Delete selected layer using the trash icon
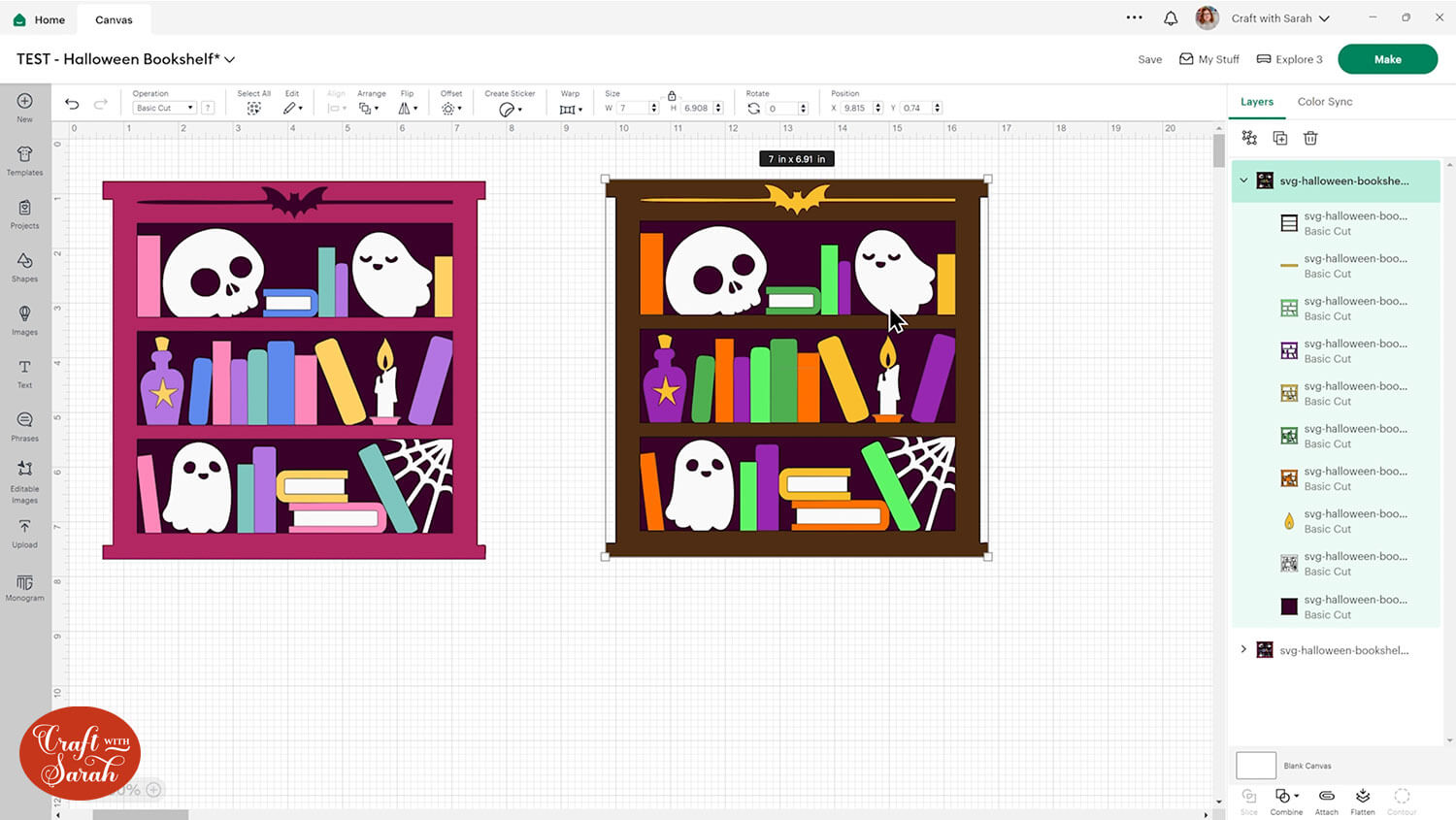This screenshot has height=820, width=1456. pos(1310,138)
